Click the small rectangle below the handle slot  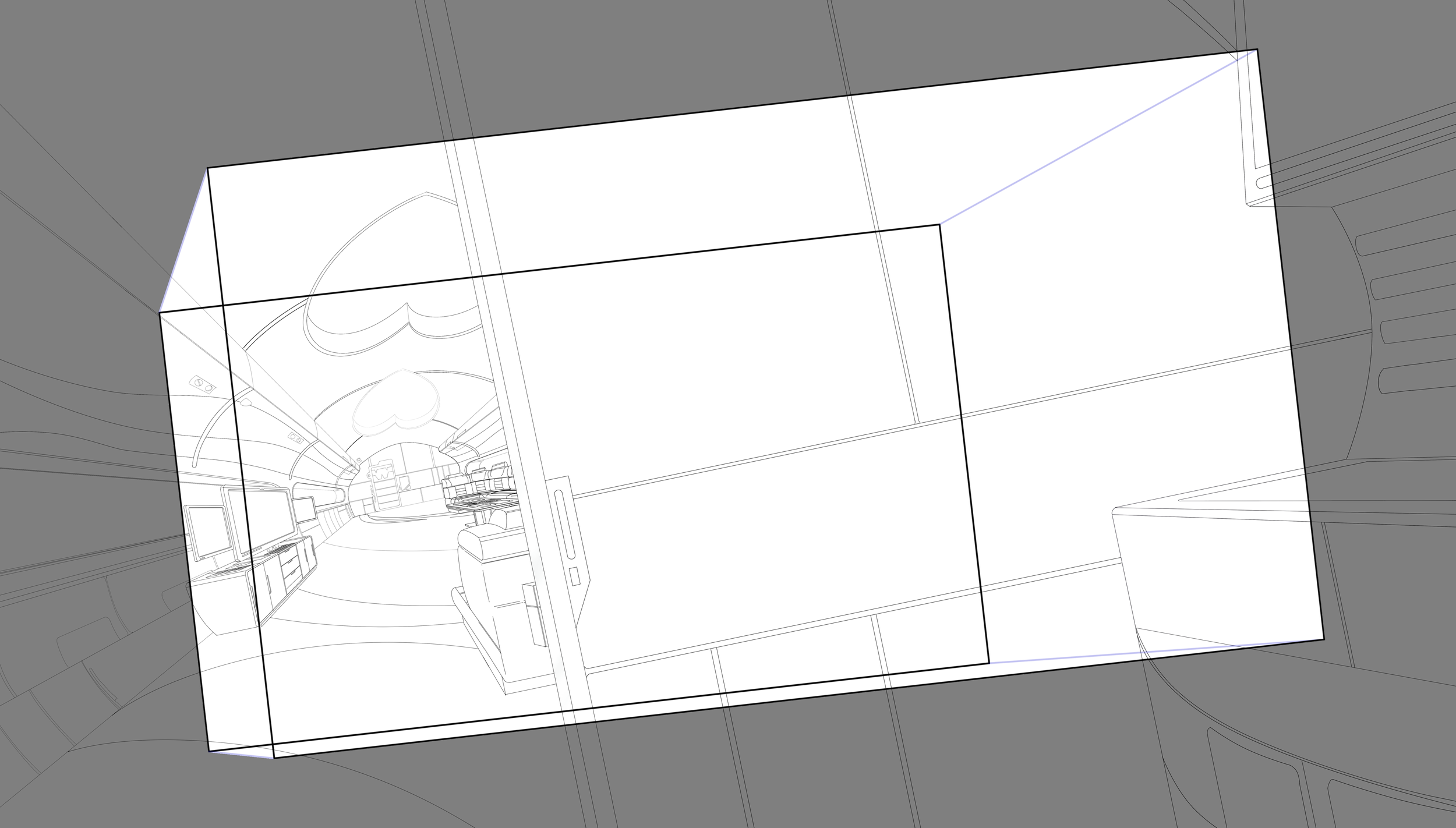point(574,576)
